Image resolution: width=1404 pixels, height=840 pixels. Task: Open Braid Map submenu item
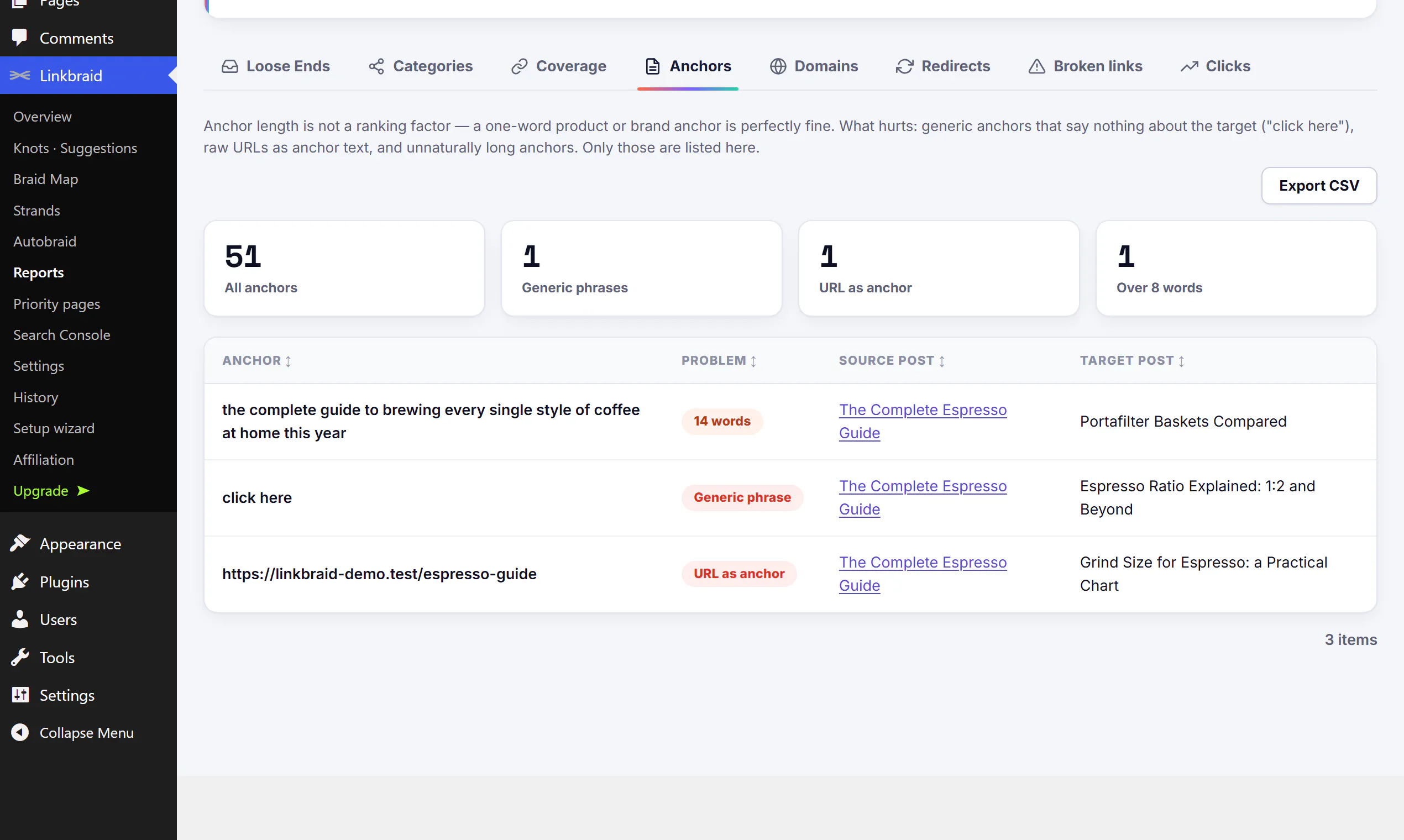(x=45, y=179)
